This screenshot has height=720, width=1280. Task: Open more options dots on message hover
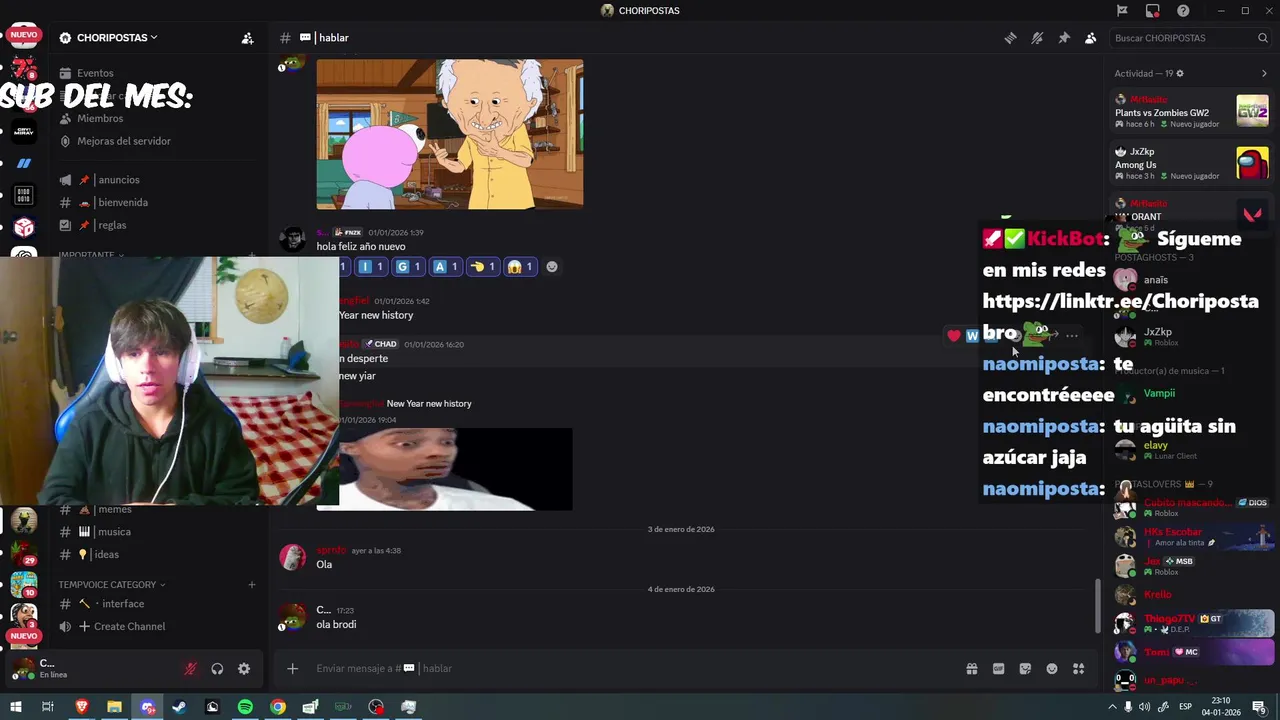[x=1072, y=336]
